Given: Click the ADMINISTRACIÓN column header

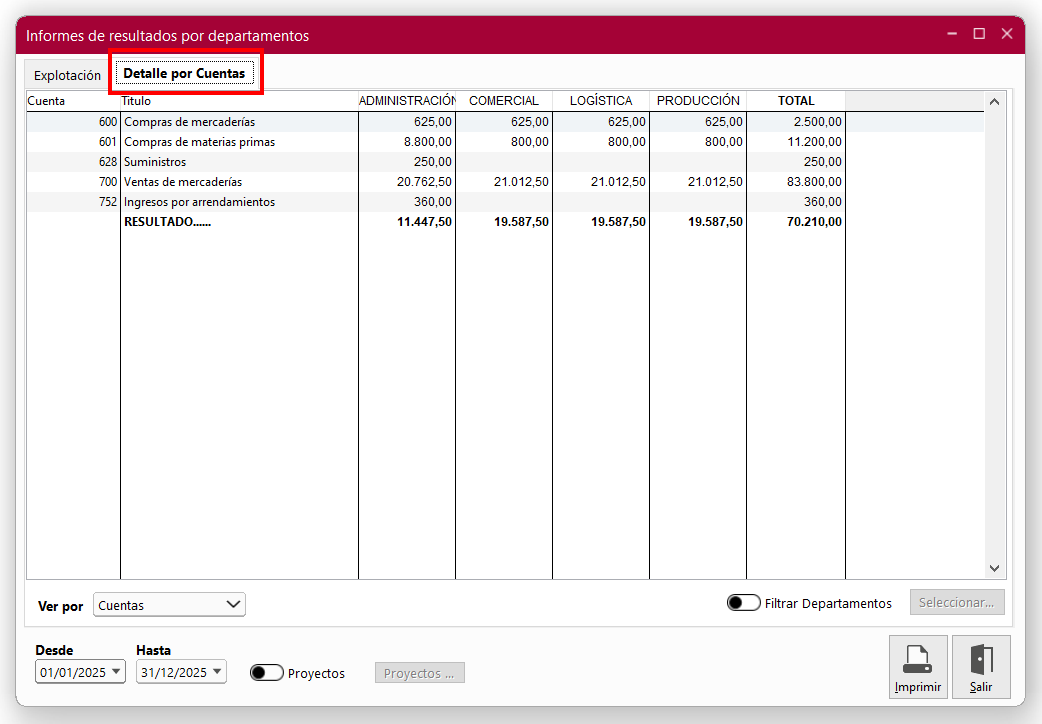Looking at the screenshot, I should coord(407,101).
